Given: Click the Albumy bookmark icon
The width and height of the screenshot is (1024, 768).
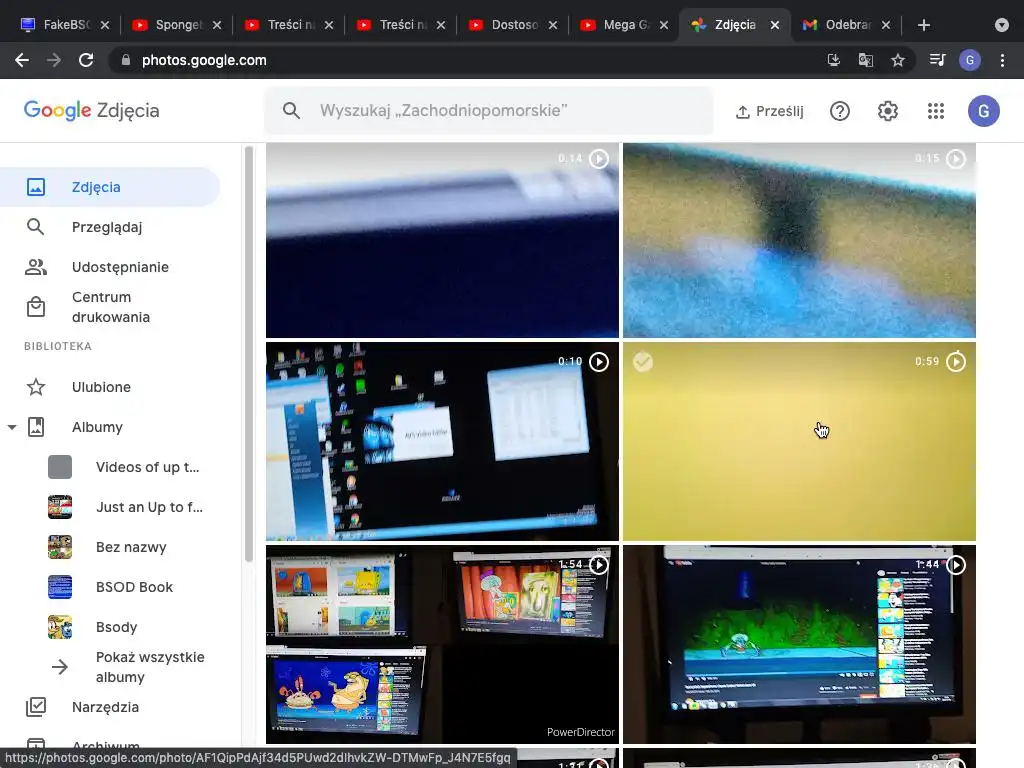Looking at the screenshot, I should 36,427.
